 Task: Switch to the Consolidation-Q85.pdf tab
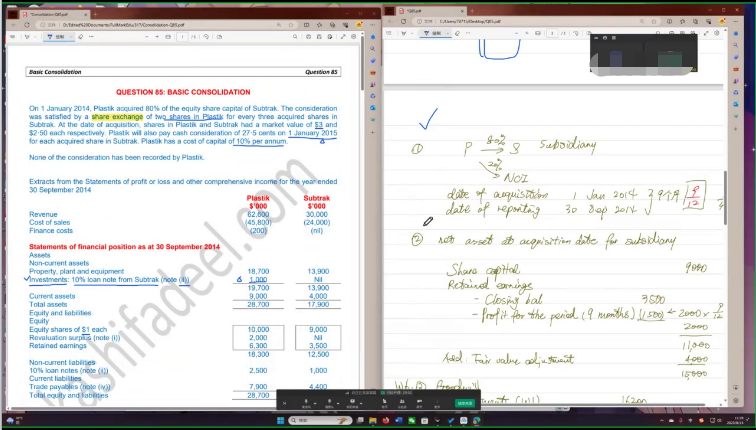50,8
